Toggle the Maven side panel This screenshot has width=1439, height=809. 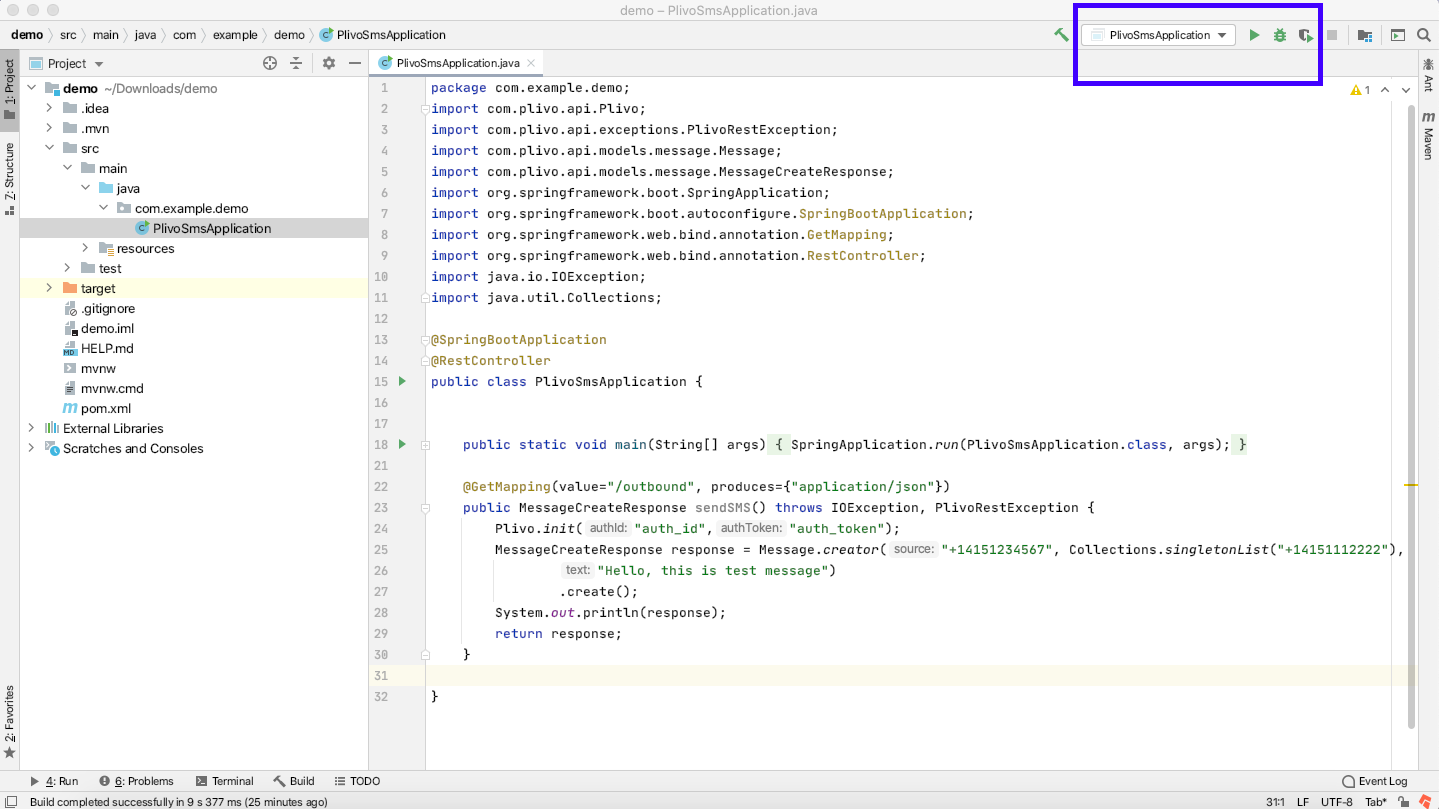(x=1428, y=137)
